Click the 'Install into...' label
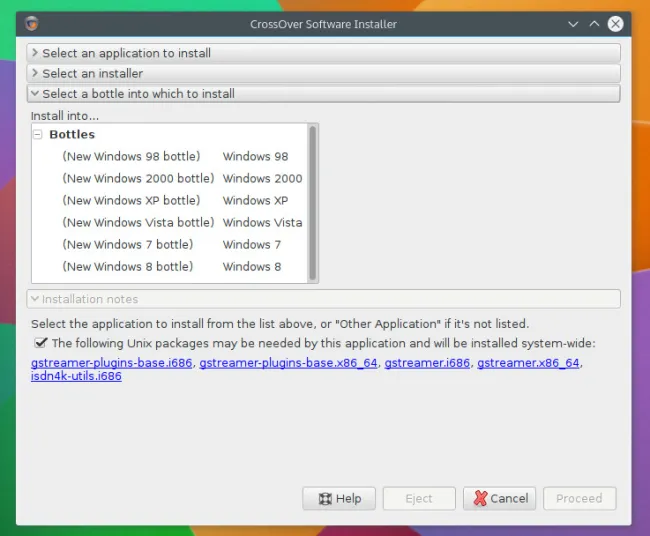Screen dimensions: 650x536 click(65, 116)
